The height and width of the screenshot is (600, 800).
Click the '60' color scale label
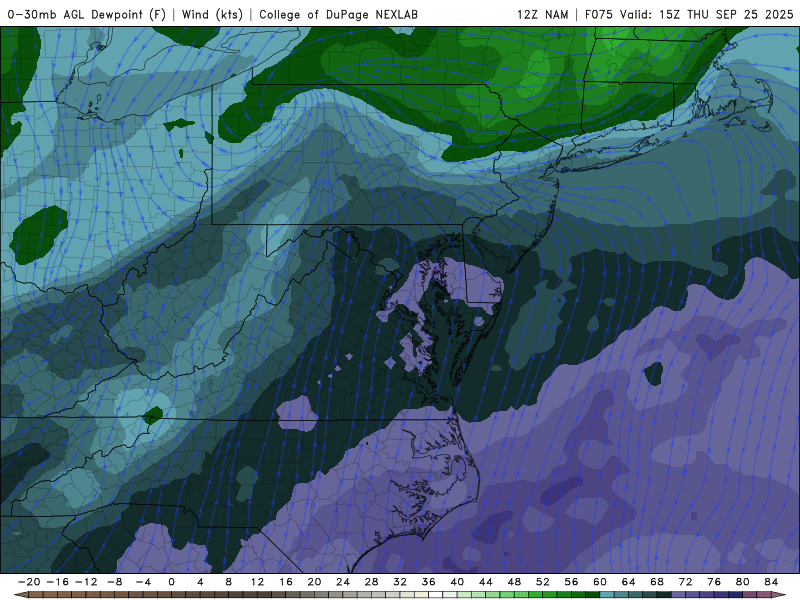600,582
